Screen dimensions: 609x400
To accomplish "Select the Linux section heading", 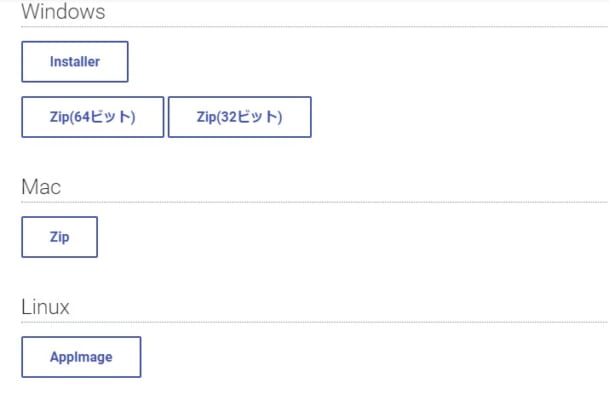I will point(45,307).
